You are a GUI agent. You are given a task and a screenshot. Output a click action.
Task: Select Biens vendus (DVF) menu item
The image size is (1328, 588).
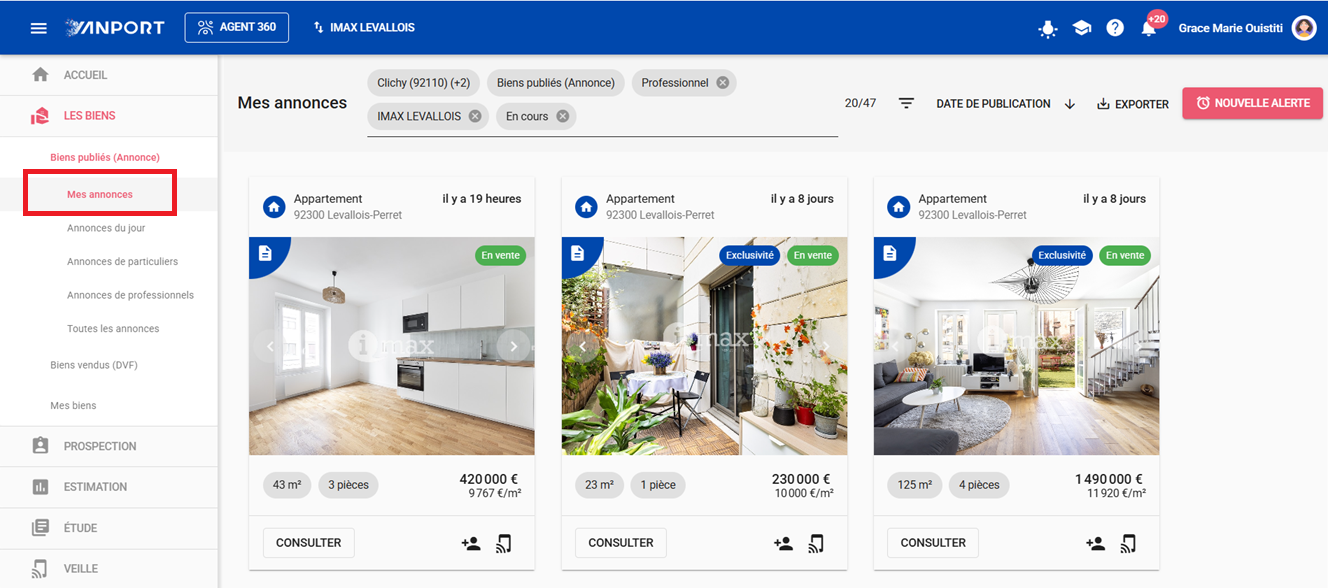point(94,365)
